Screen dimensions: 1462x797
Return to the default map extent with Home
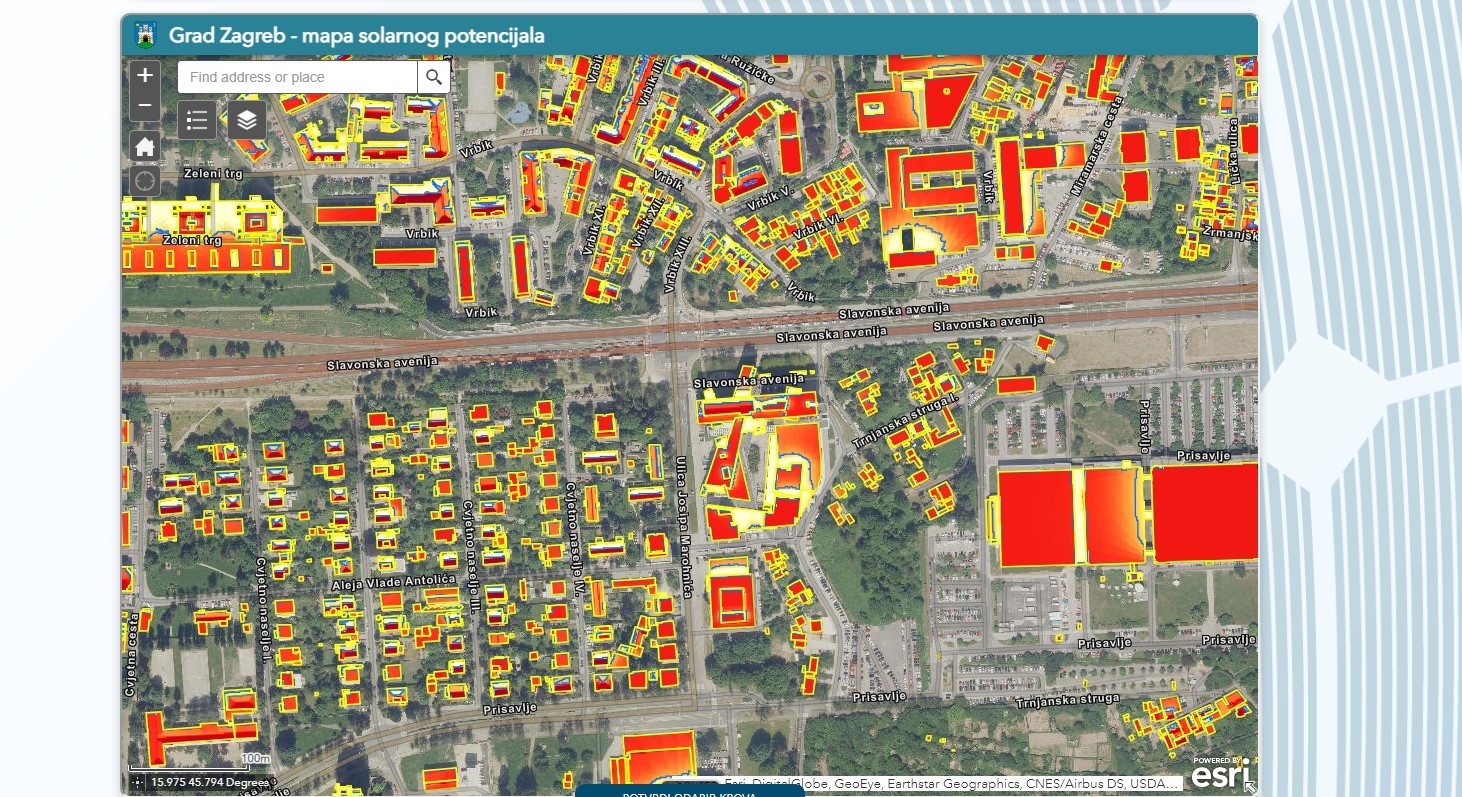(x=145, y=146)
